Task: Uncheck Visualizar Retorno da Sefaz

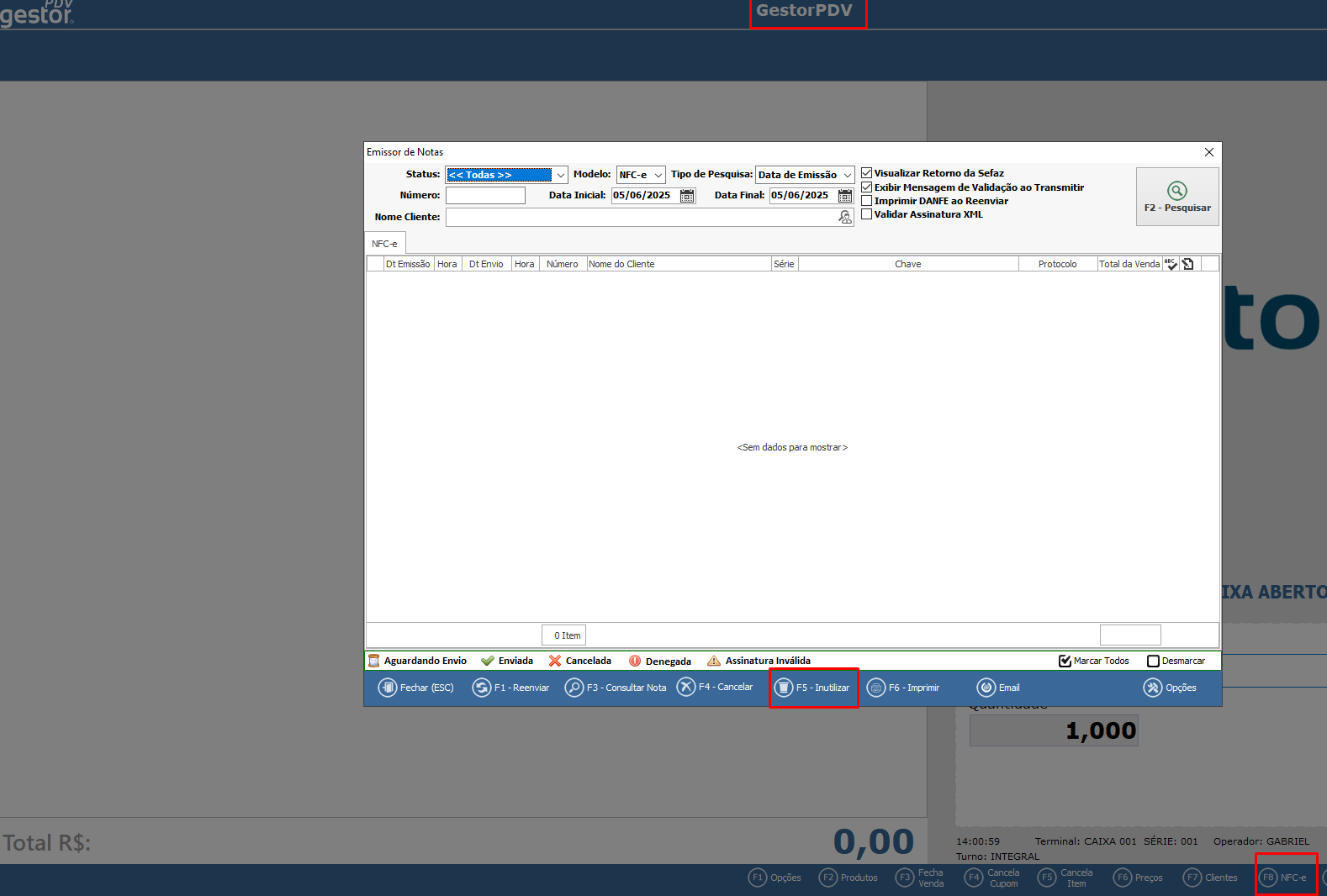Action: tap(867, 173)
